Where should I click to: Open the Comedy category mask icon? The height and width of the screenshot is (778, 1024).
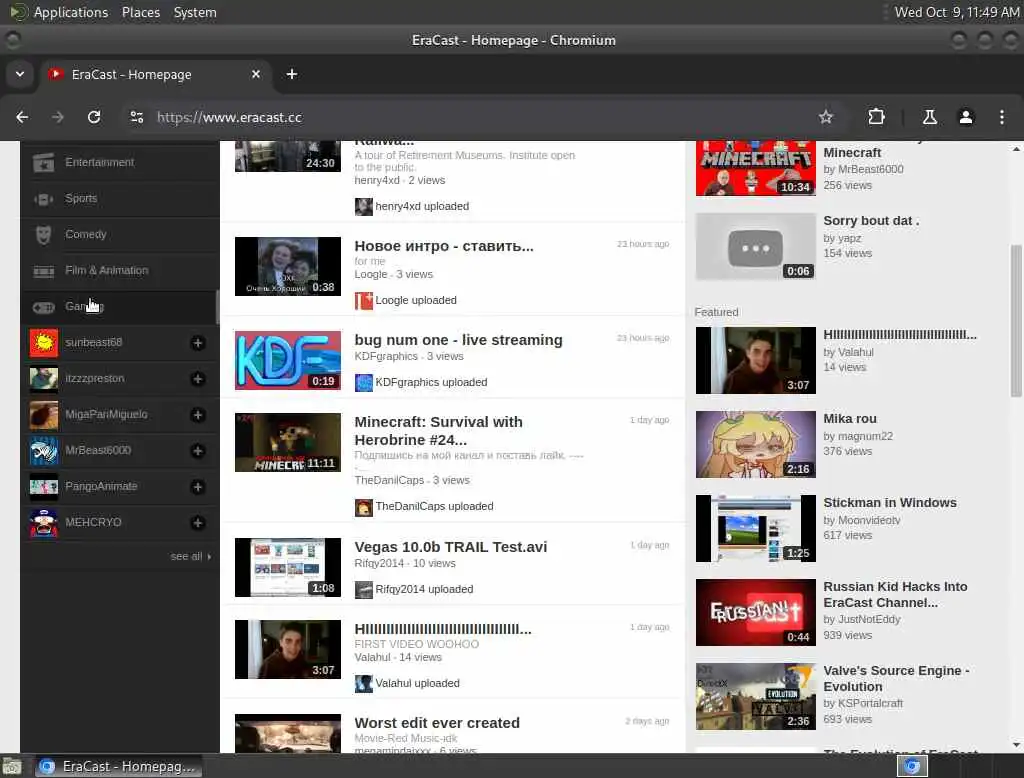pyautogui.click(x=44, y=235)
